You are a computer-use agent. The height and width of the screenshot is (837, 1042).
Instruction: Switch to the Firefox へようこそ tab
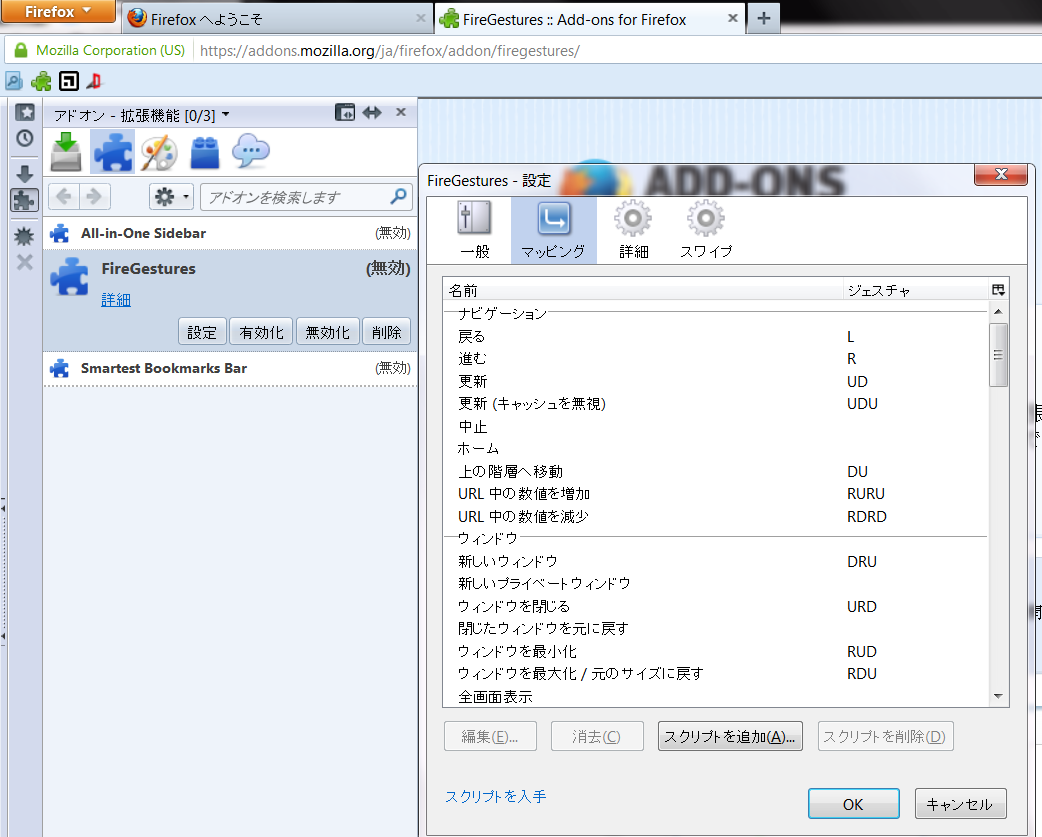276,19
